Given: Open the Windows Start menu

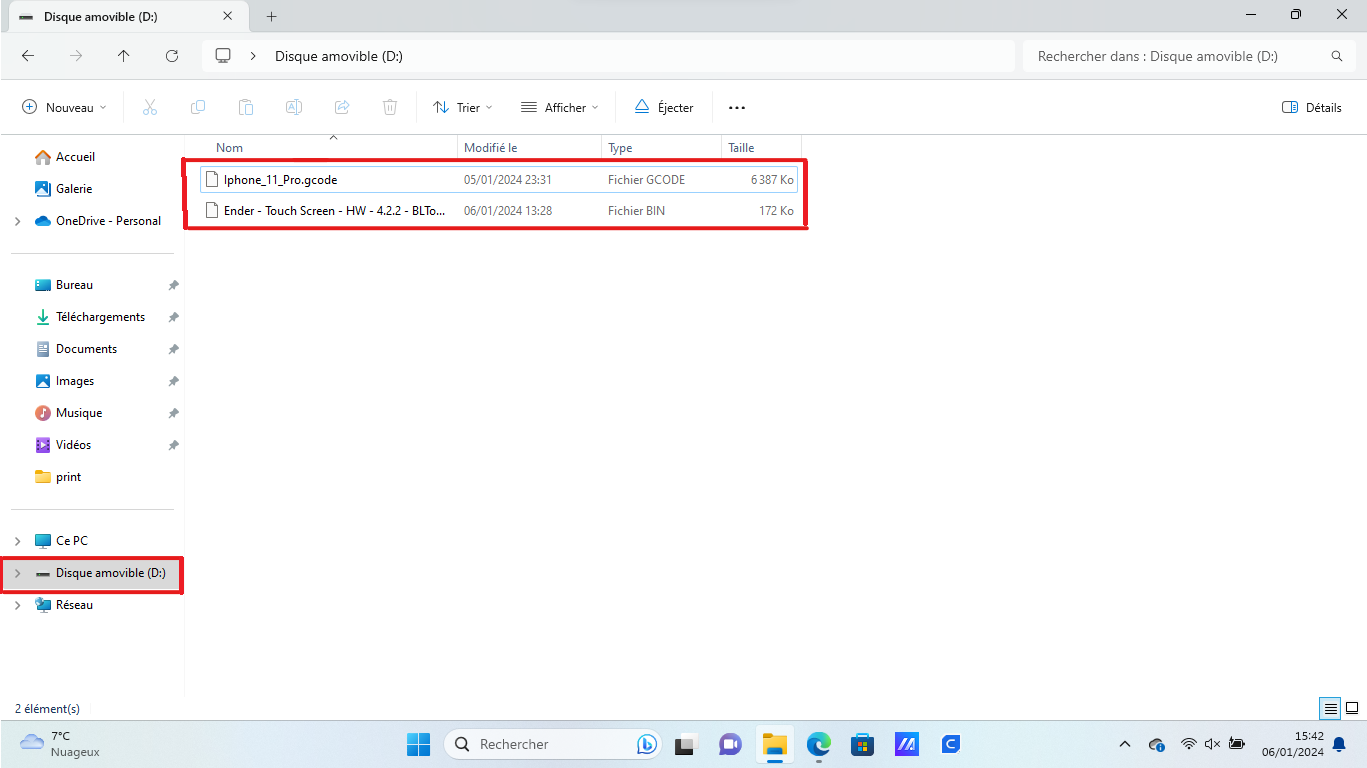Looking at the screenshot, I should pos(418,744).
